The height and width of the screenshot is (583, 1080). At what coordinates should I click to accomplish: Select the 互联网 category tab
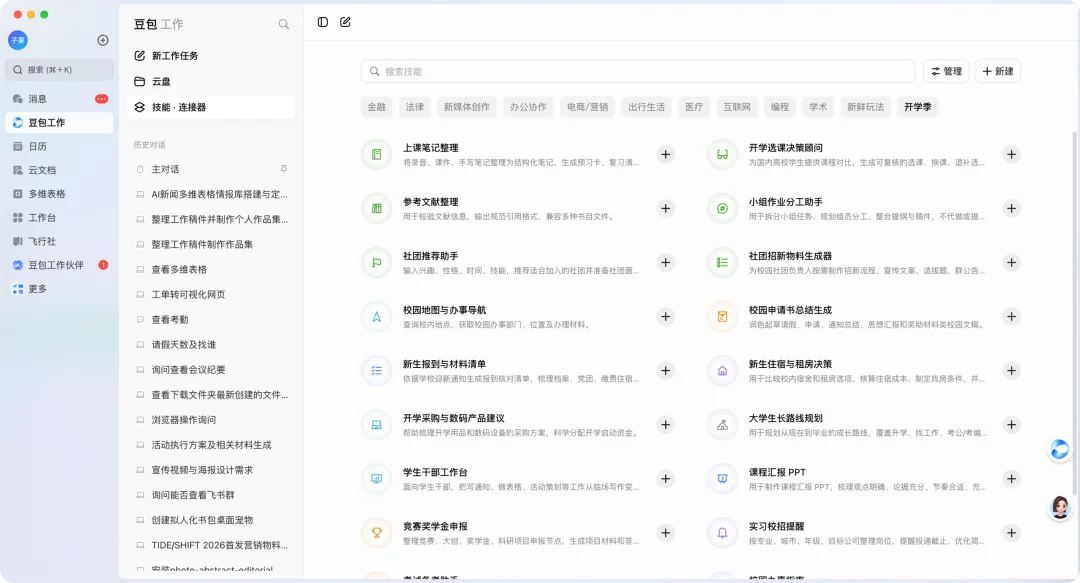point(736,107)
